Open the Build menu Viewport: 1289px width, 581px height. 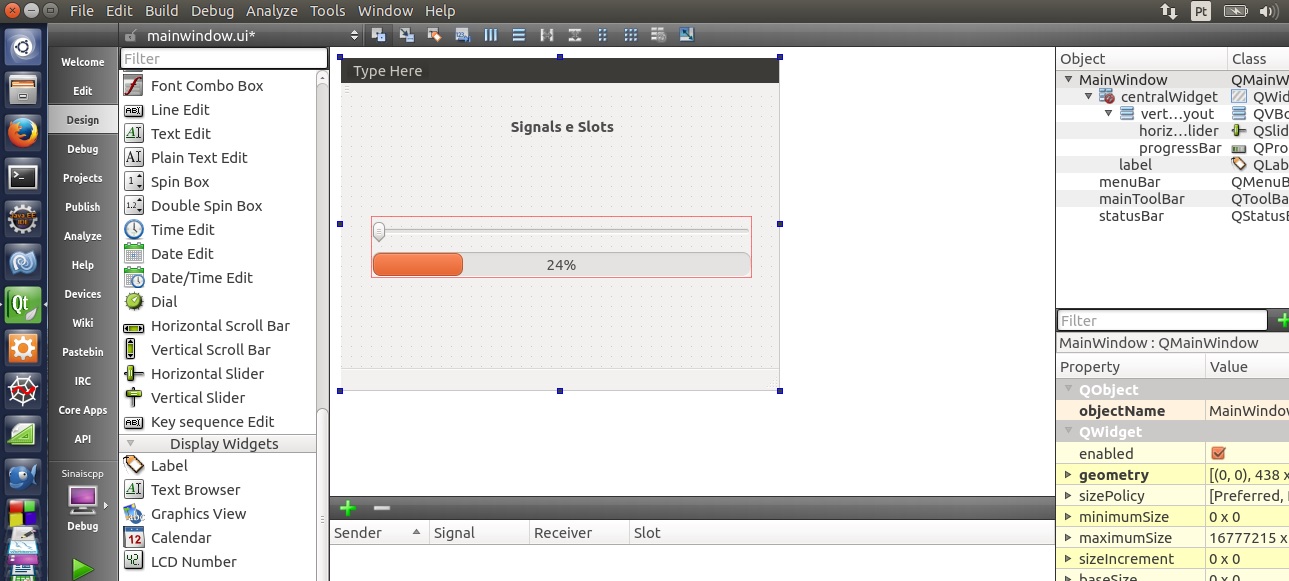(162, 11)
